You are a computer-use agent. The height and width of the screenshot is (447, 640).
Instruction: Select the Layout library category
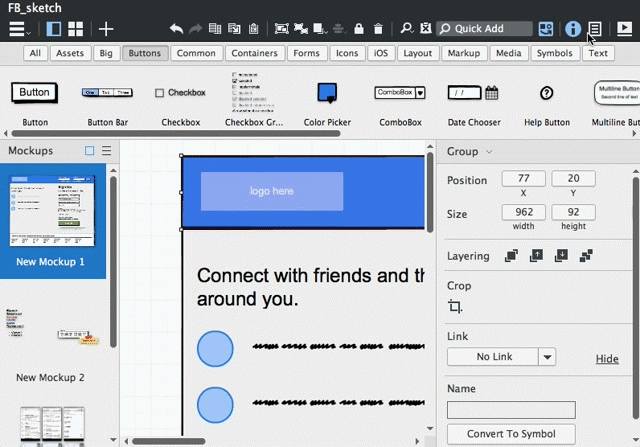(418, 53)
